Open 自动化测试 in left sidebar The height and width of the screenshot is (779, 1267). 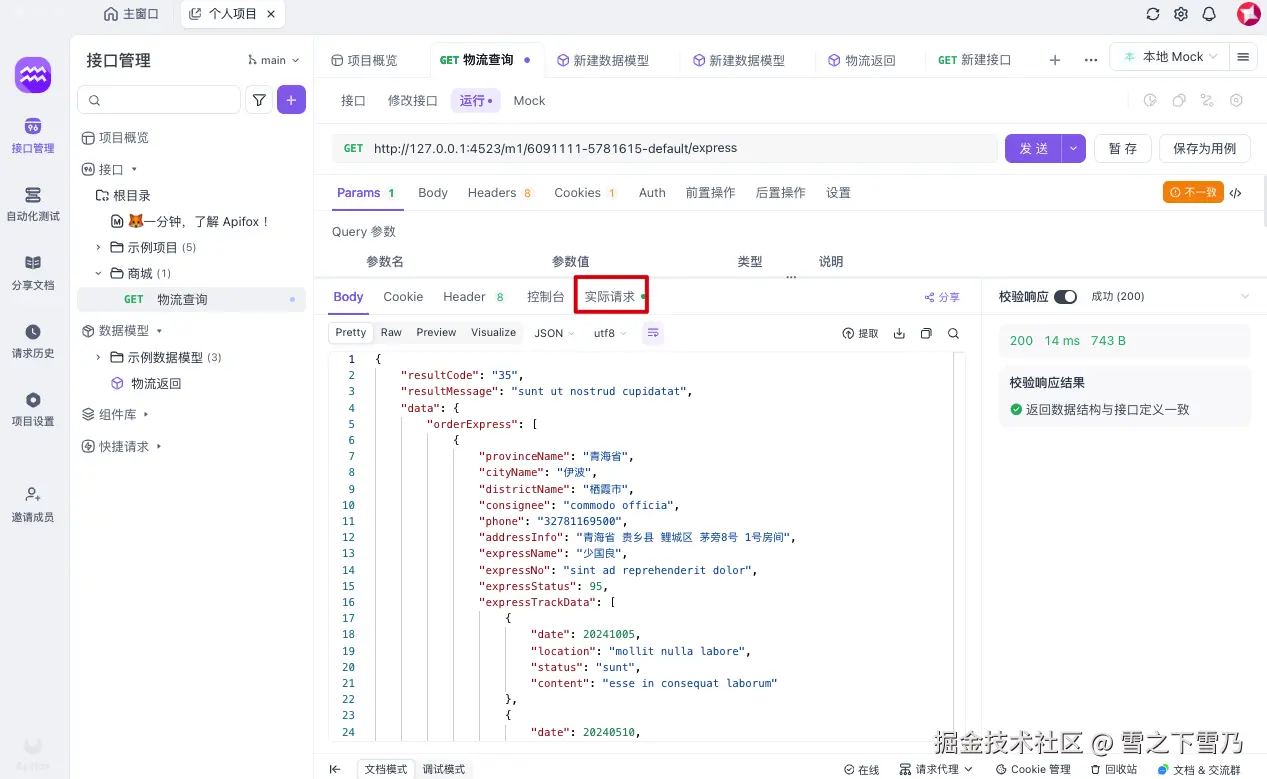coord(33,204)
